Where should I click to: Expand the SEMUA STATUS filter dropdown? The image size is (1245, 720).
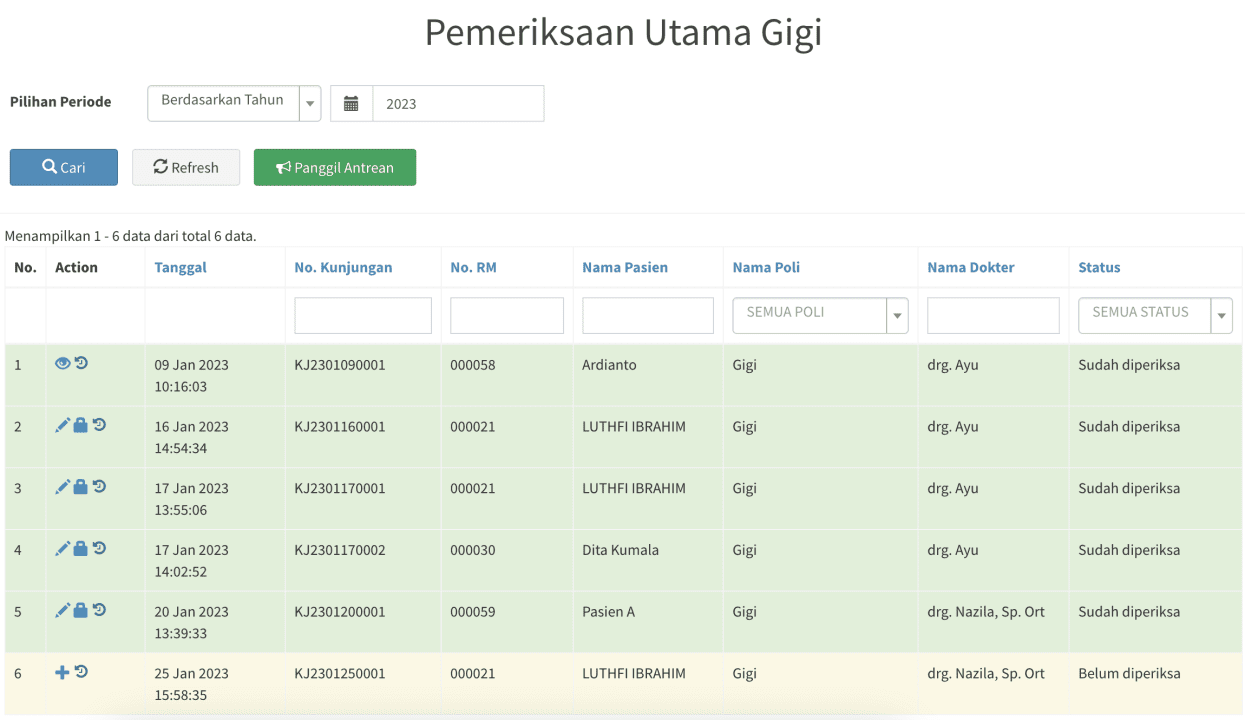click(1155, 315)
